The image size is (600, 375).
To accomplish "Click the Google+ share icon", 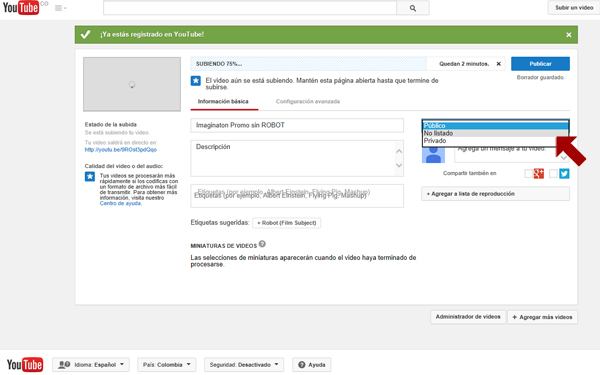I will 539,174.
